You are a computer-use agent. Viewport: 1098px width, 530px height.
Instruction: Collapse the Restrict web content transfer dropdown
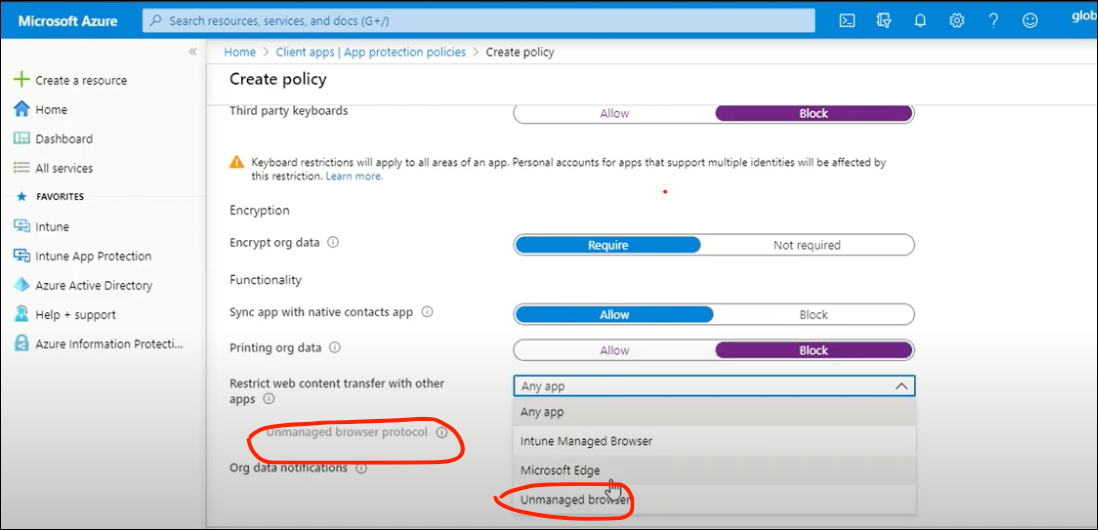click(901, 386)
